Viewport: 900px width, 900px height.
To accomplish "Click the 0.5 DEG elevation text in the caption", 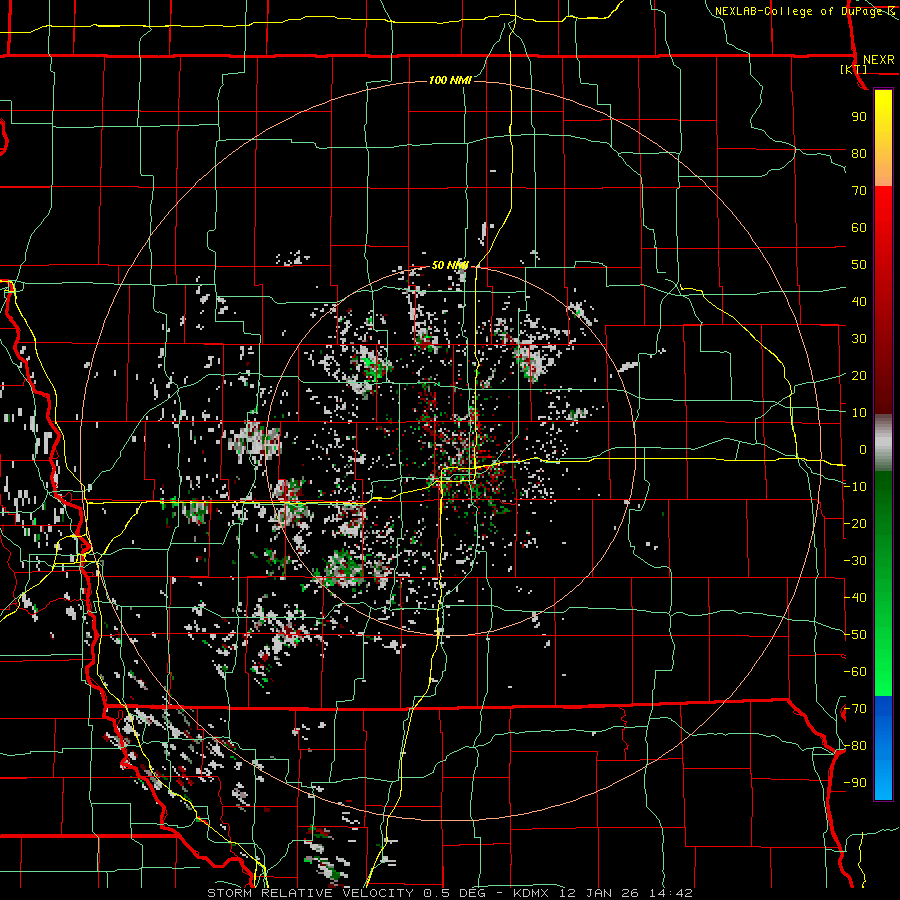I will coord(454,893).
